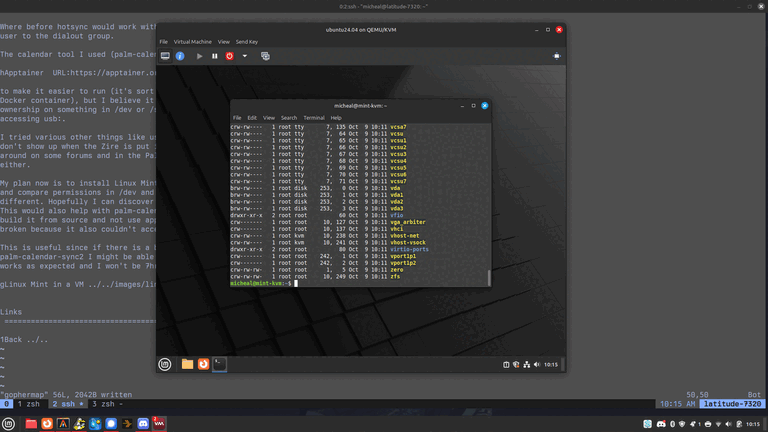Open the guest terminal's Search menu
The image size is (768, 432).
pos(288,118)
